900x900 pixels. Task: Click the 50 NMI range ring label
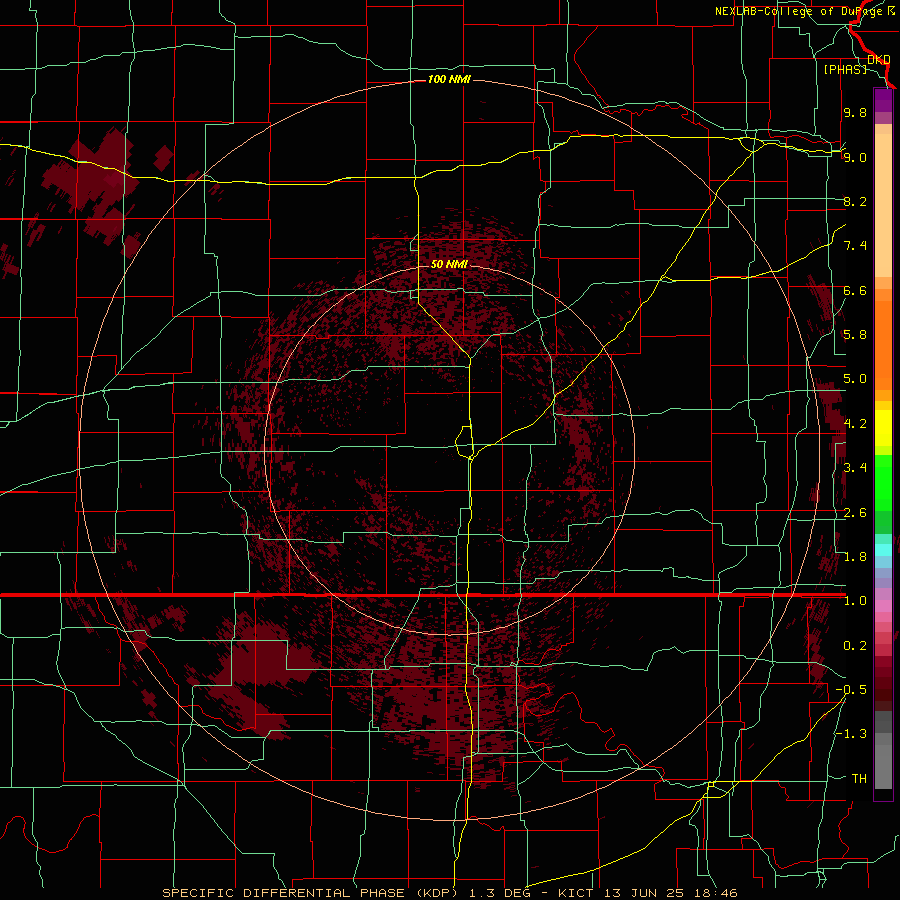coord(449,264)
